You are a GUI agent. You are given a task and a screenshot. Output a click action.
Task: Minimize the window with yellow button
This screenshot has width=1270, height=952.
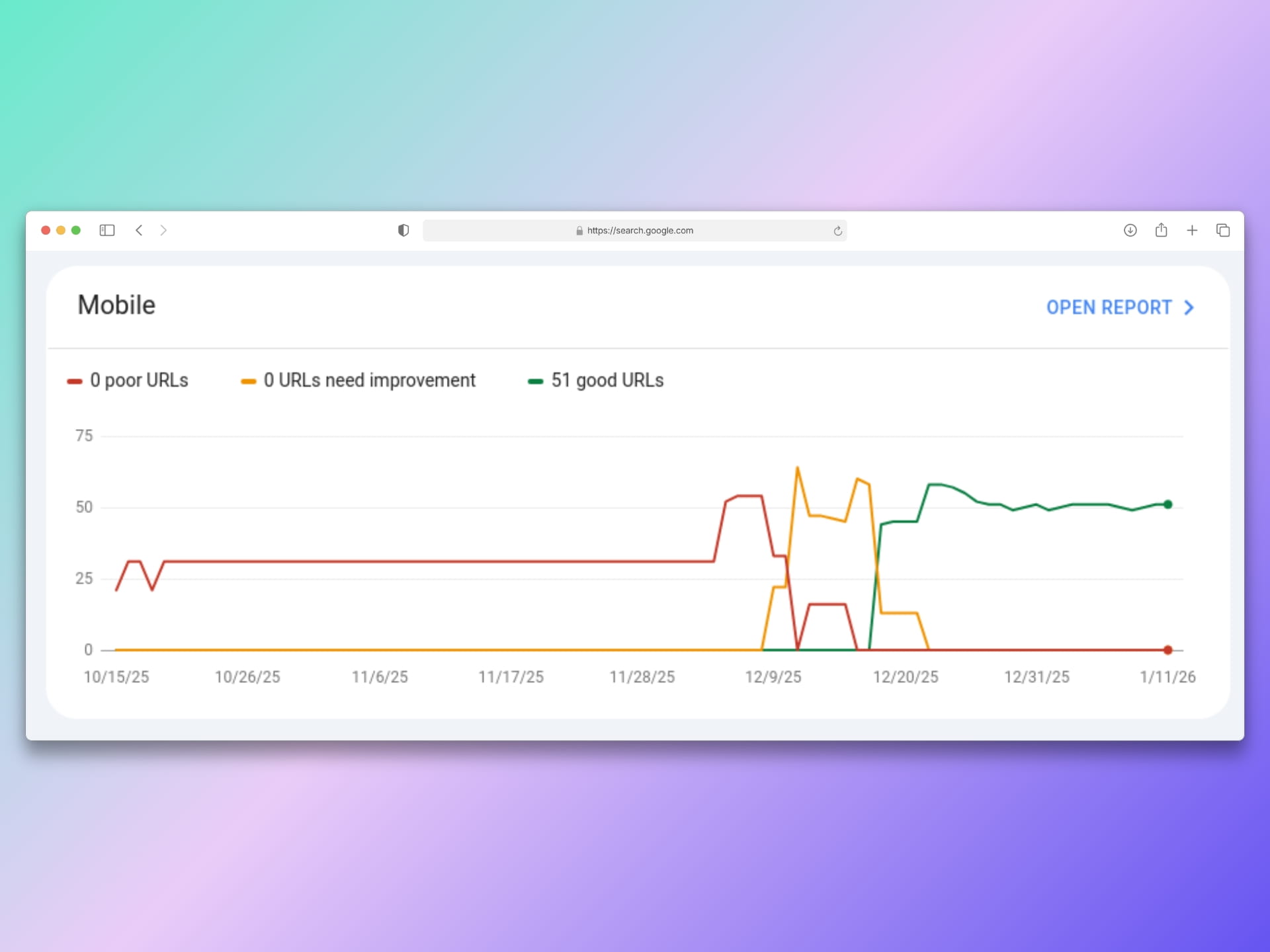[x=61, y=230]
